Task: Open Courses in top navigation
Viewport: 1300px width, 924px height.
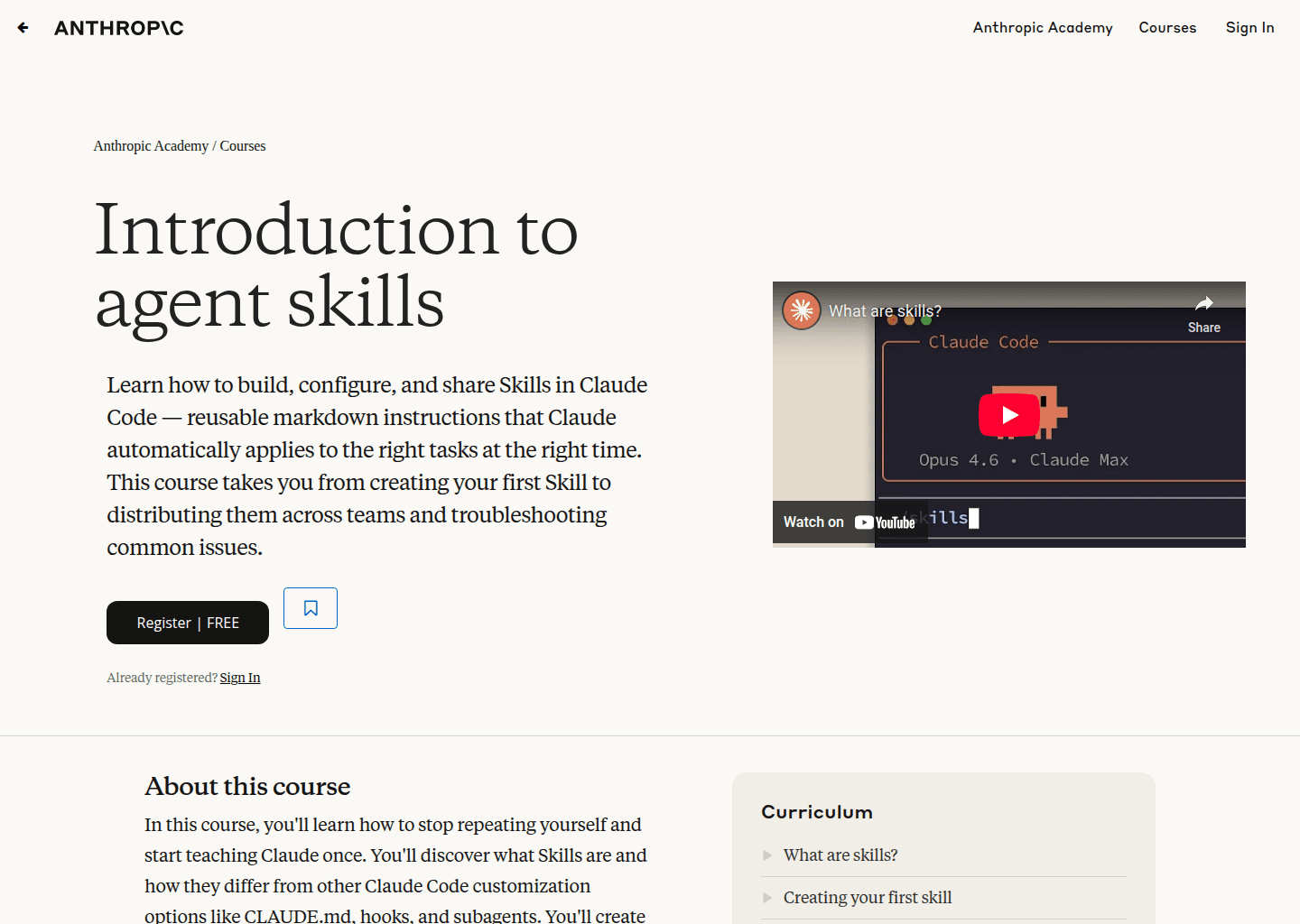Action: click(x=1167, y=28)
